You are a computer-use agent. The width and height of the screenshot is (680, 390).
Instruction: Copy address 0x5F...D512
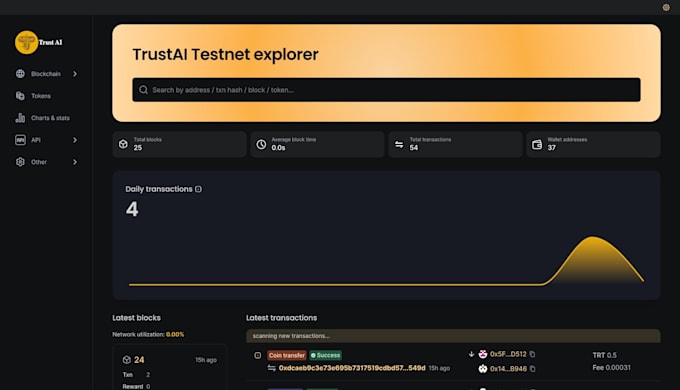click(x=532, y=354)
